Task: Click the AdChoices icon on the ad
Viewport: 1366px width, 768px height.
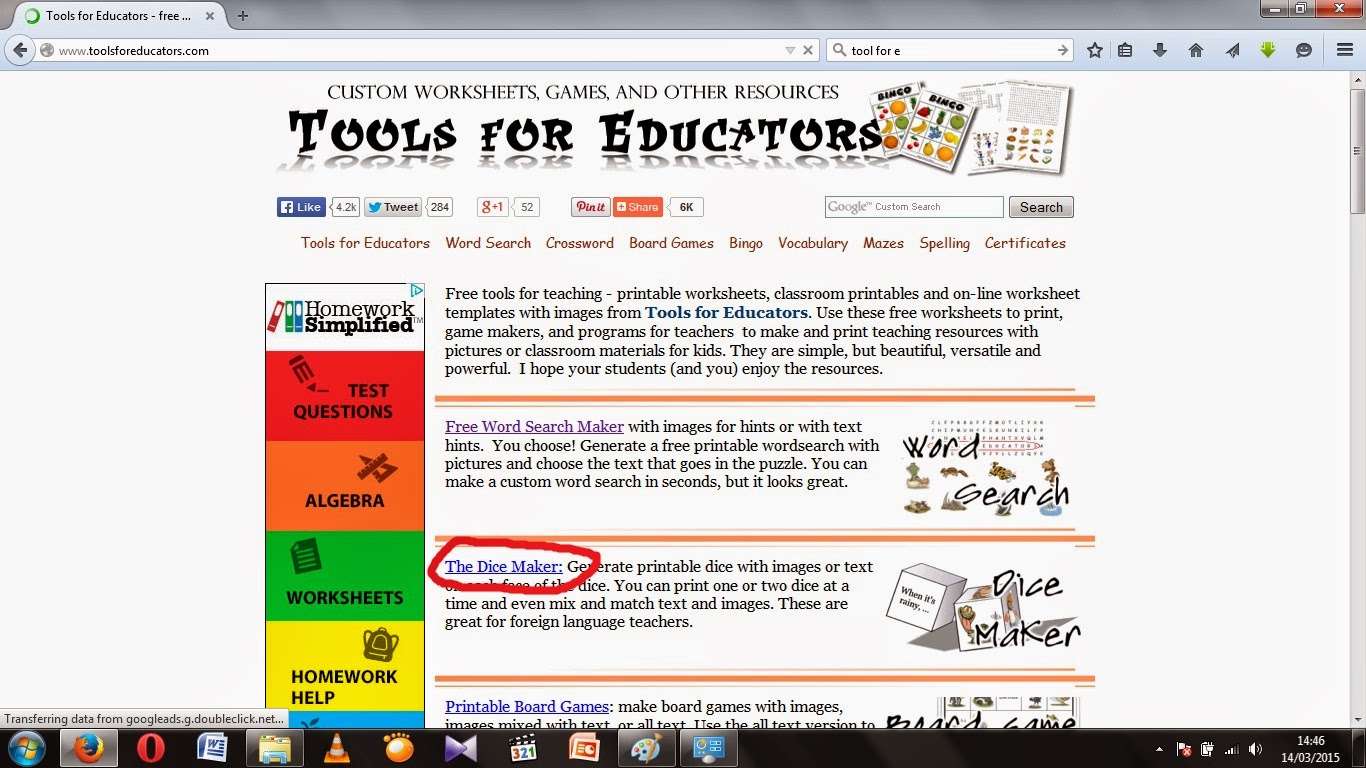Action: click(x=418, y=290)
